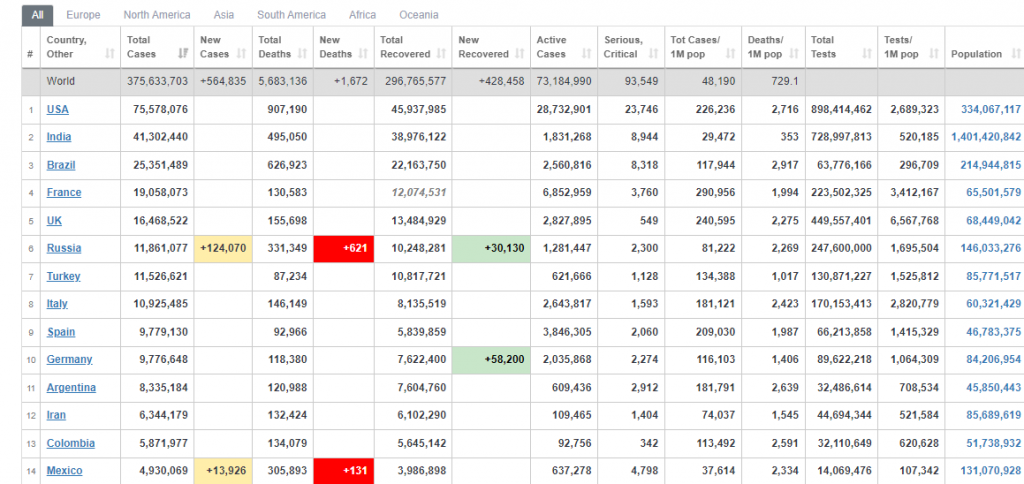Screen dimensions: 1024x484
Task: Show the Africa tab
Action: pyautogui.click(x=362, y=14)
